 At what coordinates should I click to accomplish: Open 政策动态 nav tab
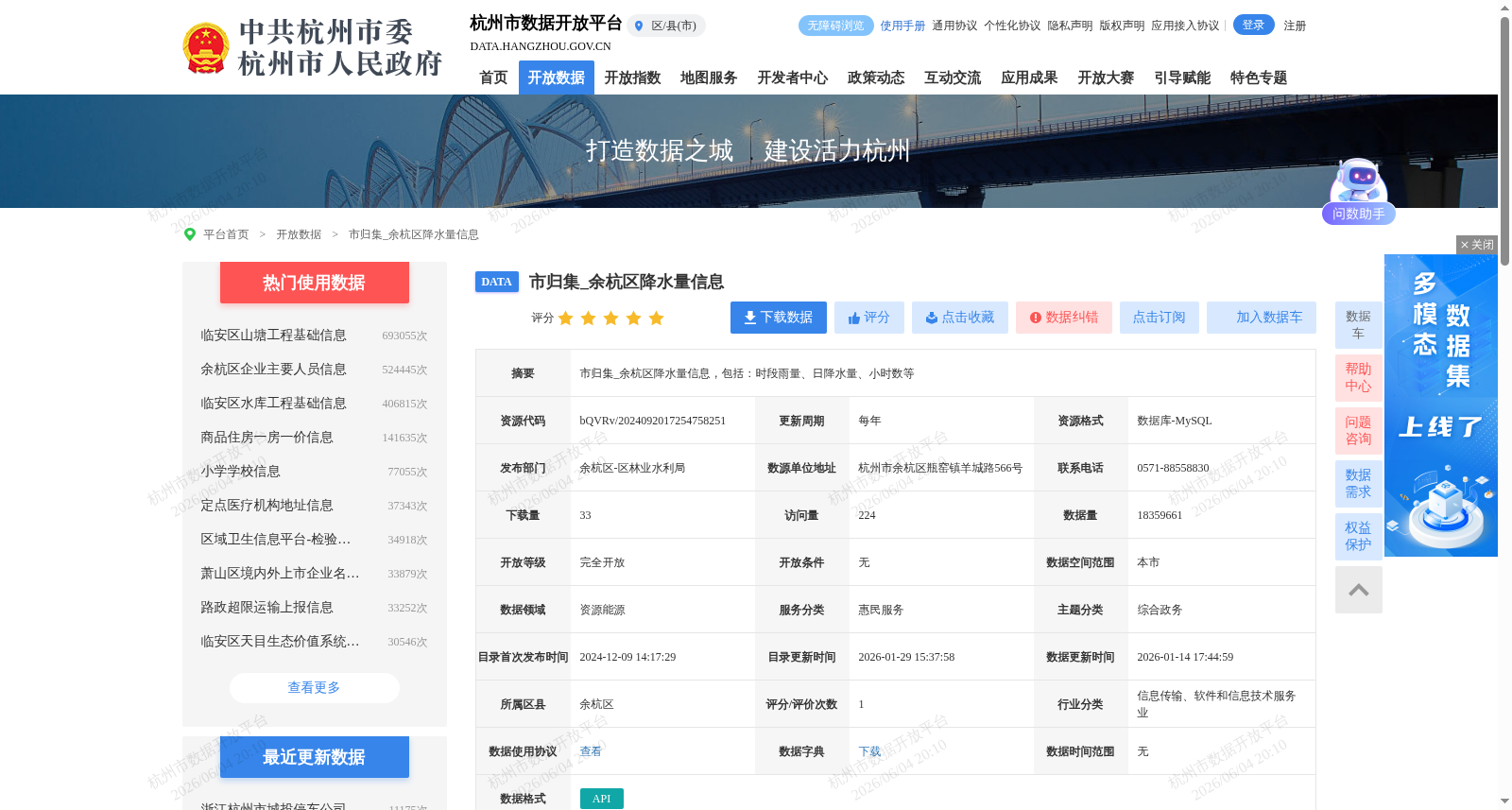click(876, 78)
